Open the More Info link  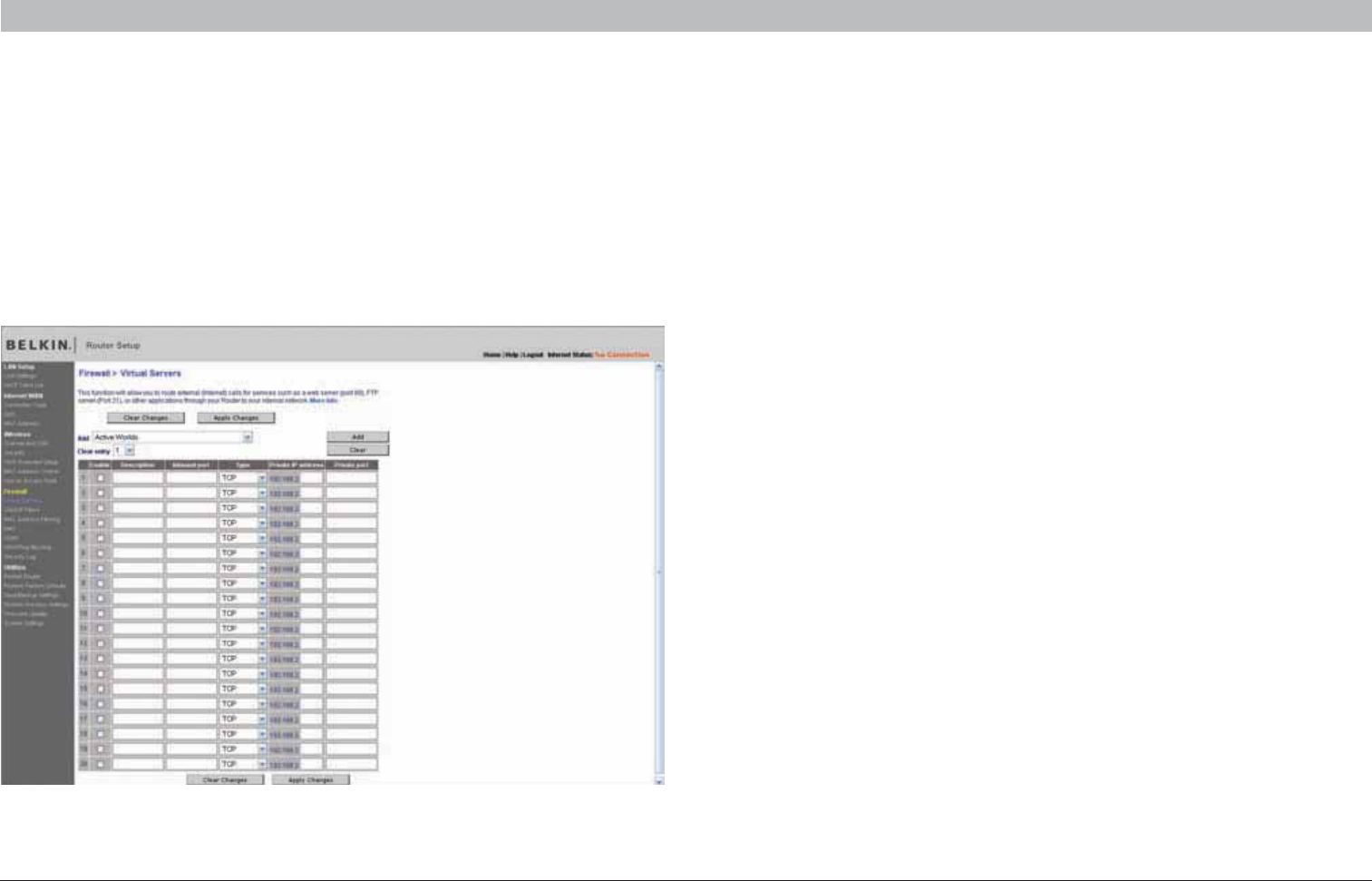tap(324, 400)
